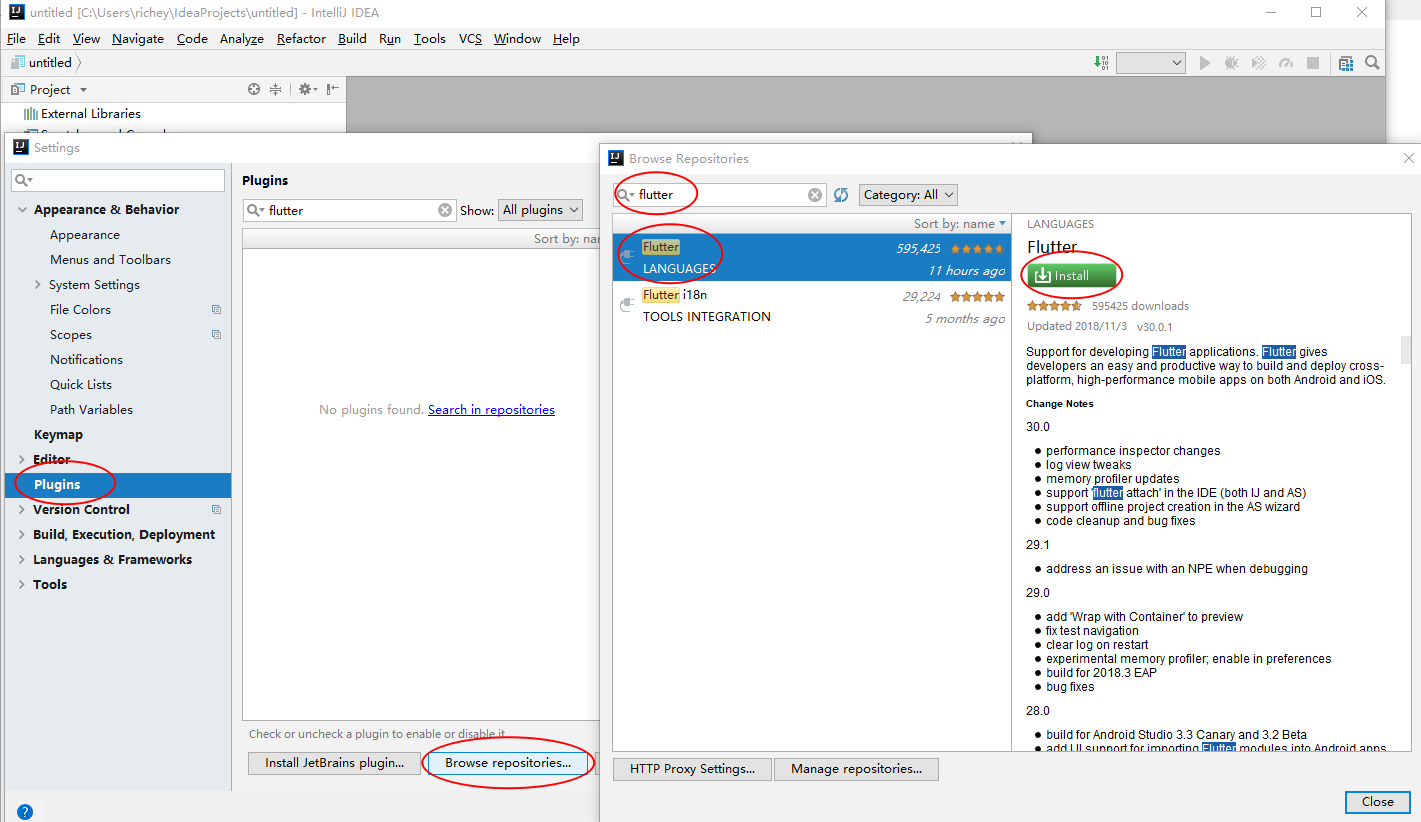Open HTTP Proxy Settings...
The image size is (1421, 822).
(x=692, y=769)
